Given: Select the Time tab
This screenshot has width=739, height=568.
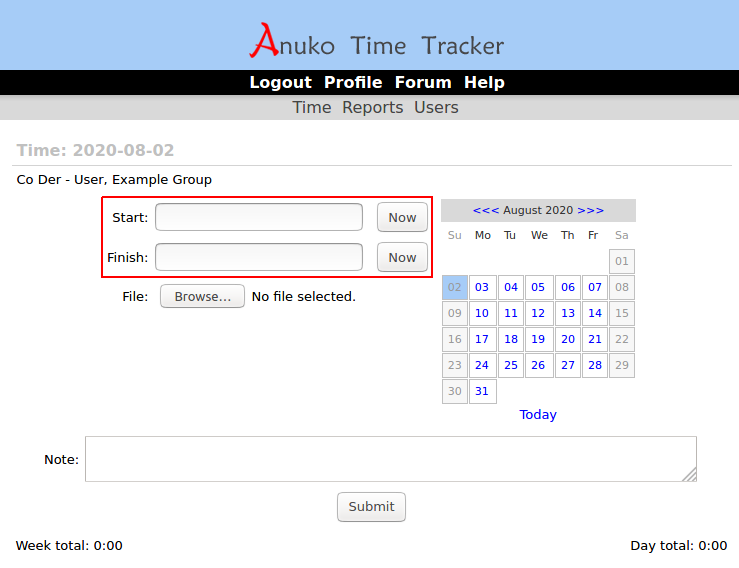Looking at the screenshot, I should (311, 107).
